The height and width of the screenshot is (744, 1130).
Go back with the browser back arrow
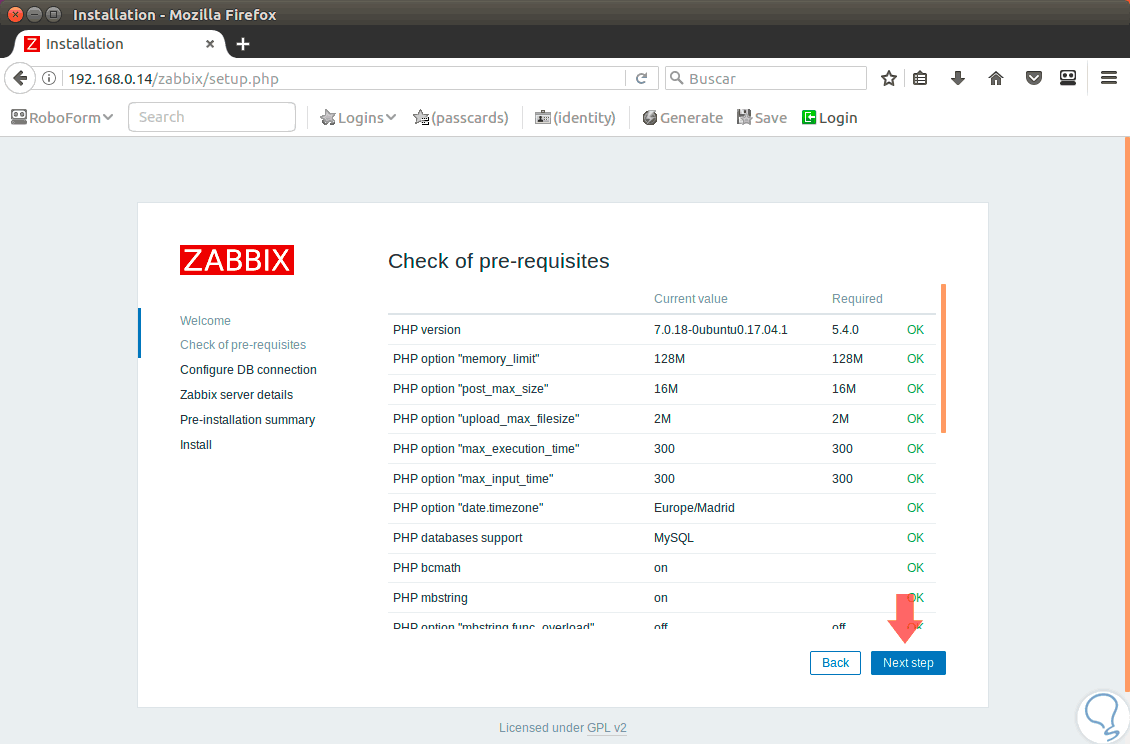point(20,78)
